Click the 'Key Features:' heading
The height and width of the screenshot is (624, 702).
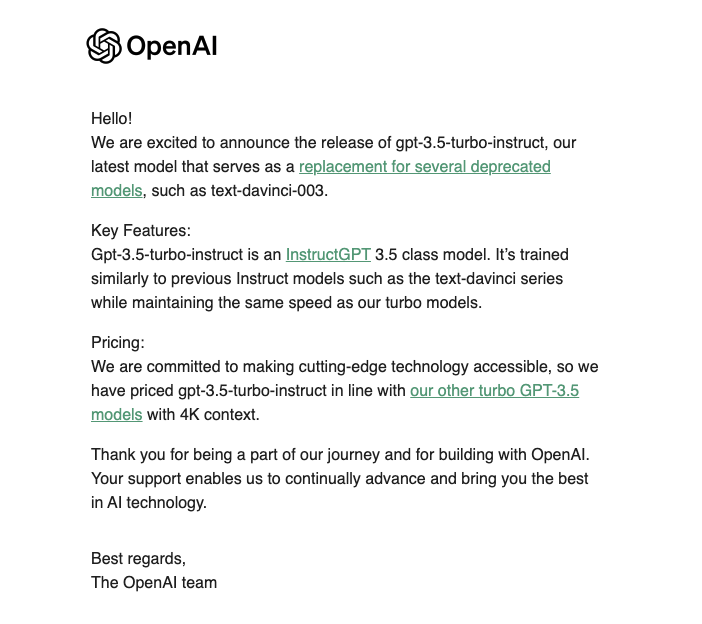click(141, 231)
